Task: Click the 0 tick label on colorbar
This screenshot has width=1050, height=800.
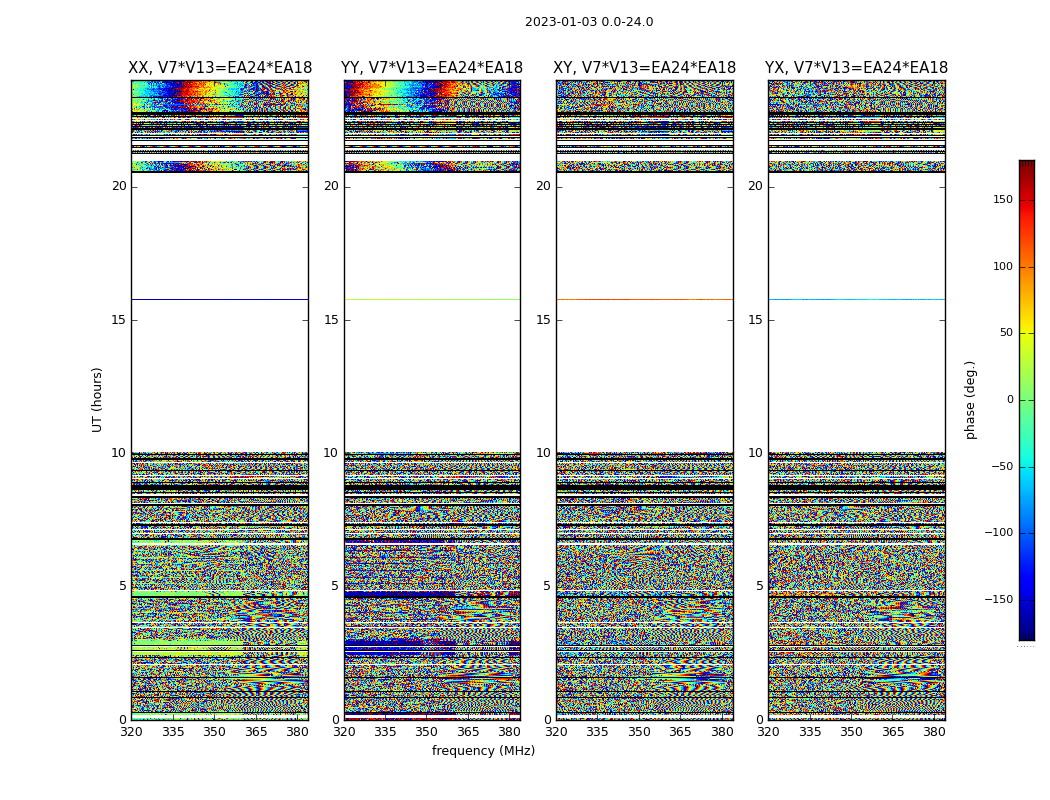Action: 1010,400
